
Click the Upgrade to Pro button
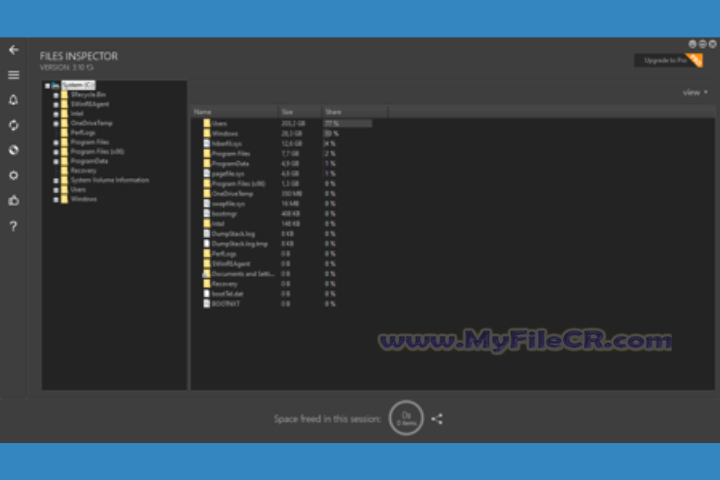click(668, 60)
